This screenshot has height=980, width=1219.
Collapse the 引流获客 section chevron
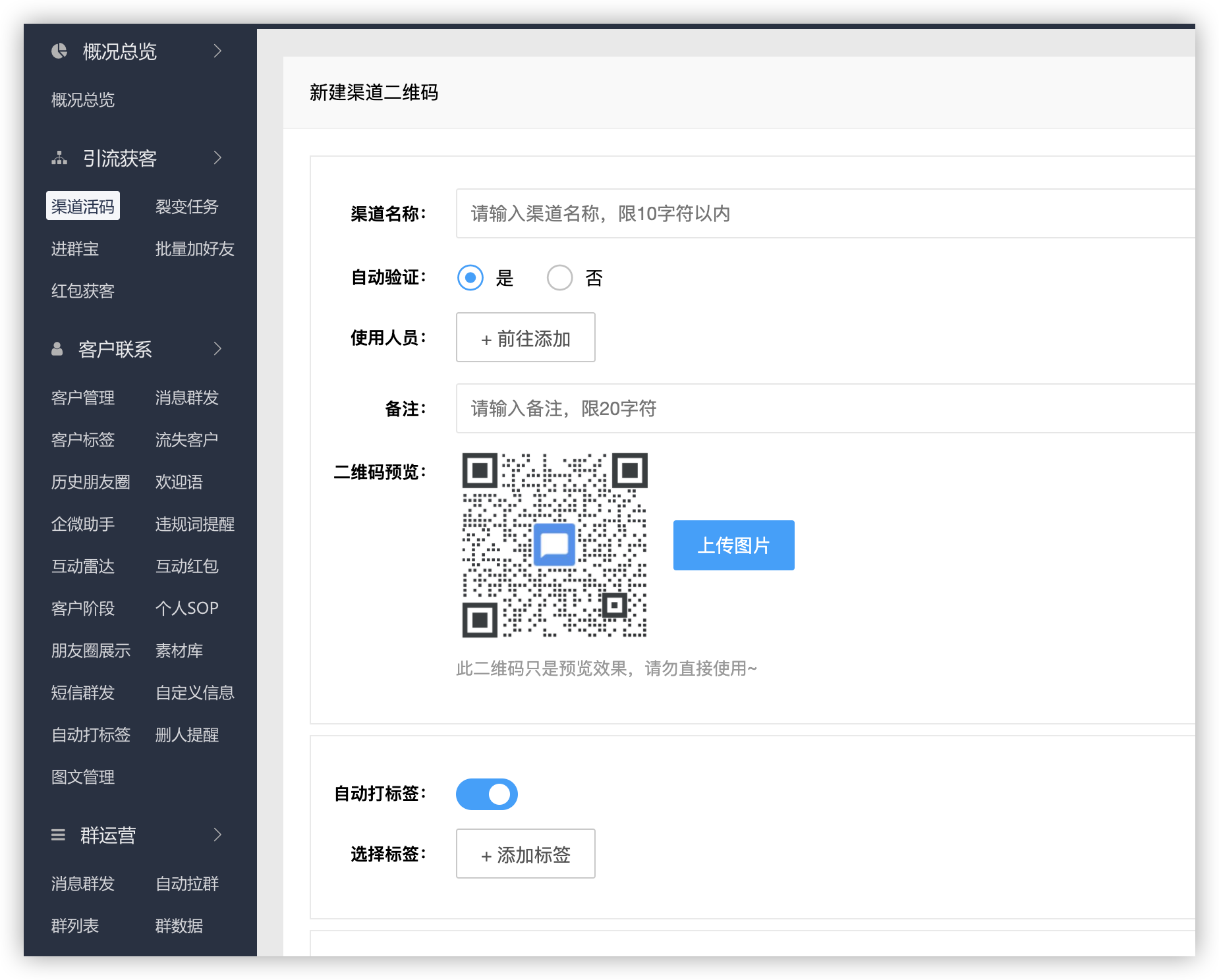click(x=217, y=158)
